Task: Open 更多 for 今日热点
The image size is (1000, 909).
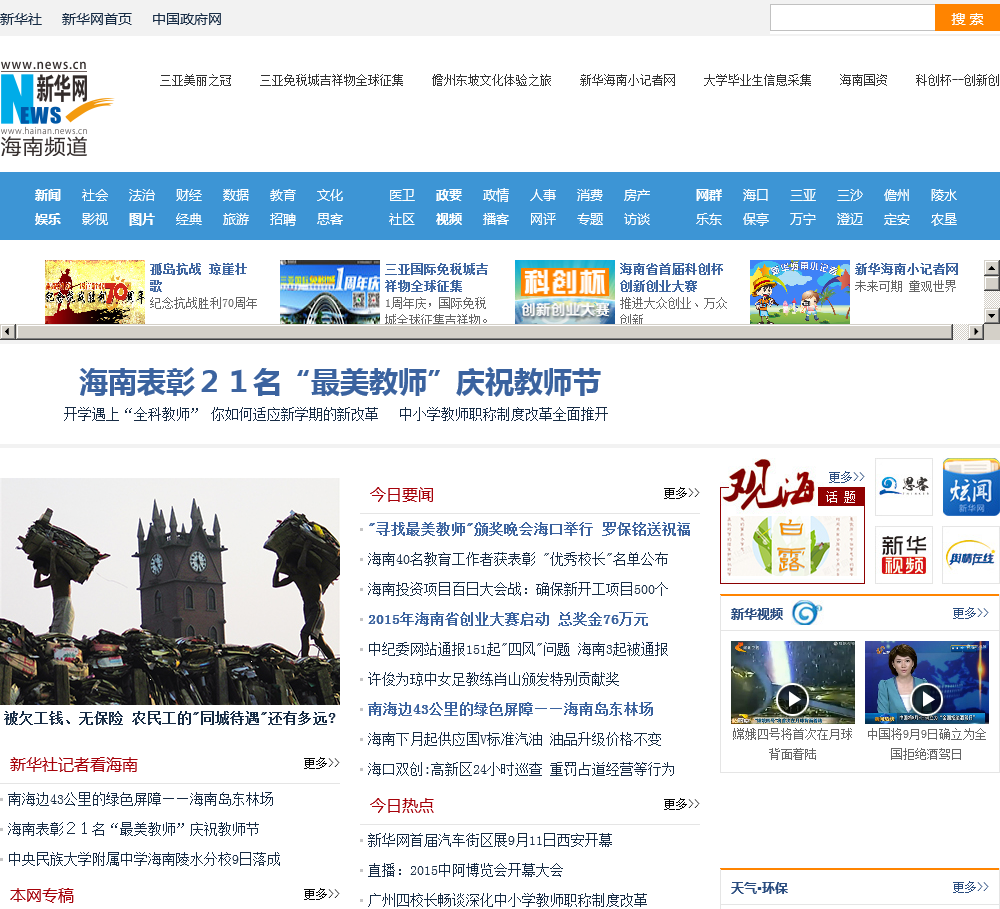Action: coord(681,804)
